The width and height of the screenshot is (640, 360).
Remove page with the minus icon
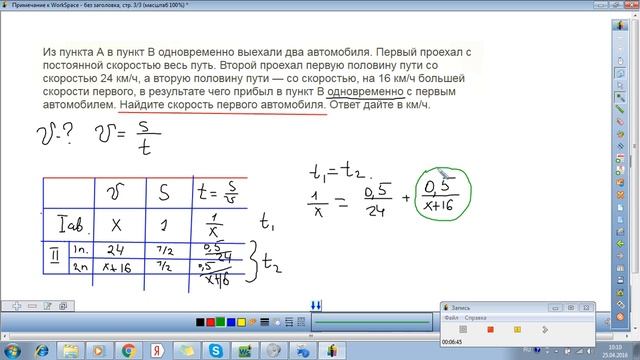point(32,306)
